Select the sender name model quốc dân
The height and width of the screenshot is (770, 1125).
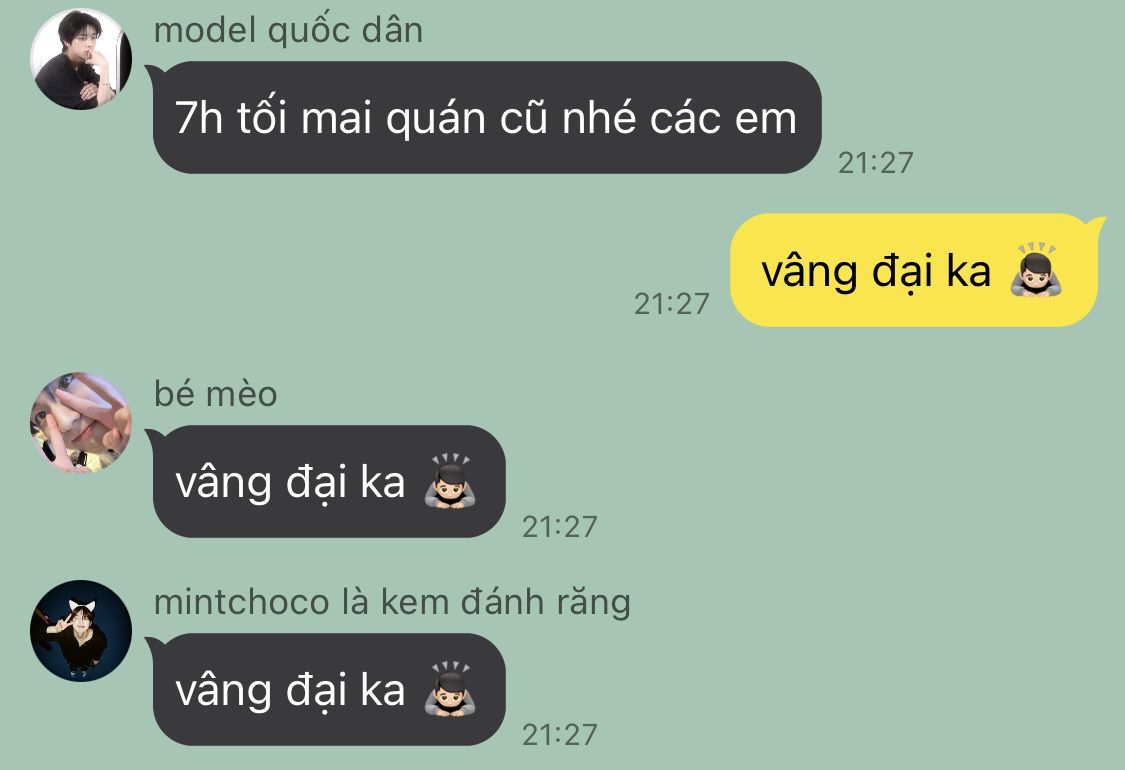click(x=288, y=31)
